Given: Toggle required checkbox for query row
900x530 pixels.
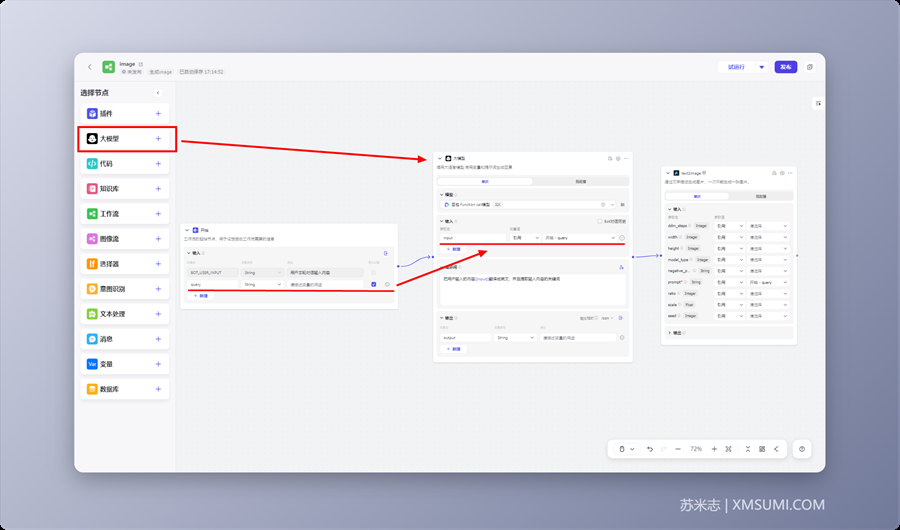Looking at the screenshot, I should [374, 284].
